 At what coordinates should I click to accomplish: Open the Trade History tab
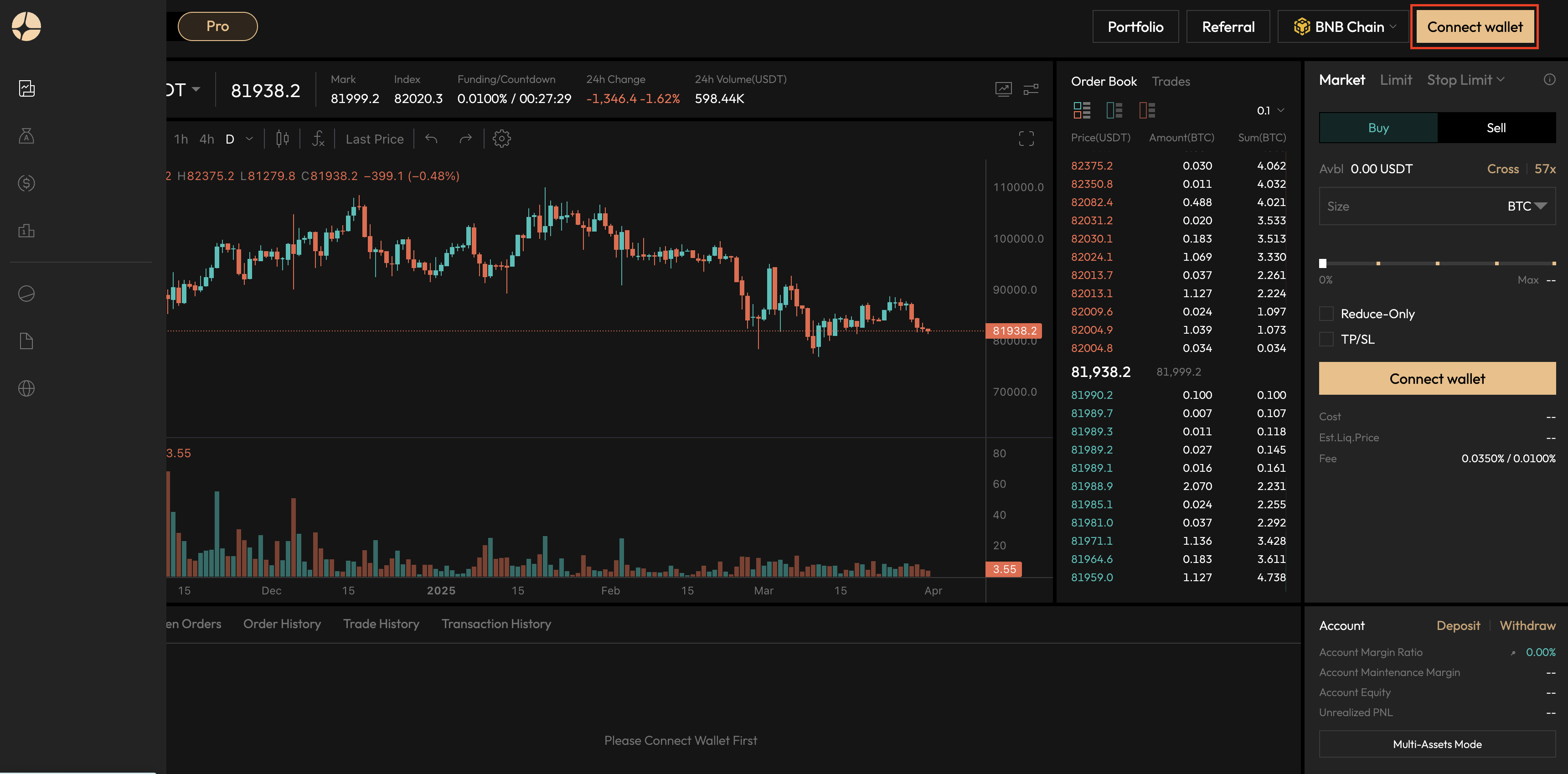(381, 624)
